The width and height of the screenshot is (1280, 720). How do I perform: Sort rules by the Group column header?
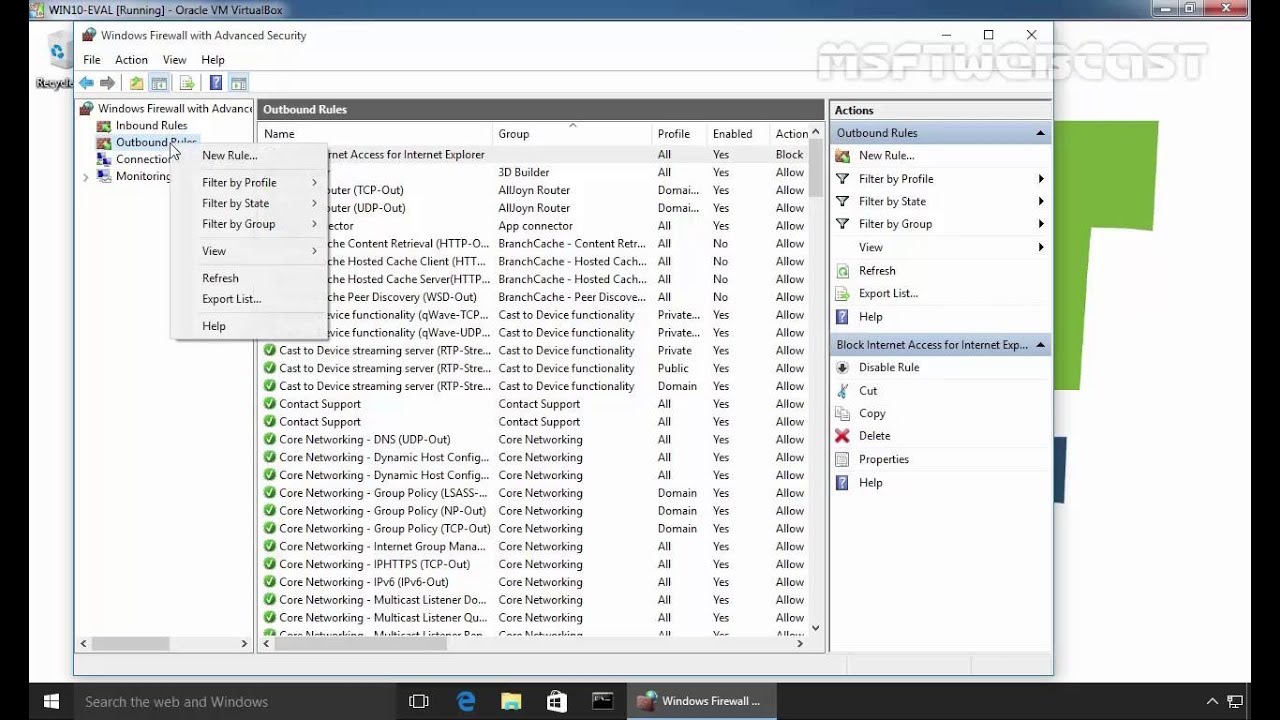573,134
